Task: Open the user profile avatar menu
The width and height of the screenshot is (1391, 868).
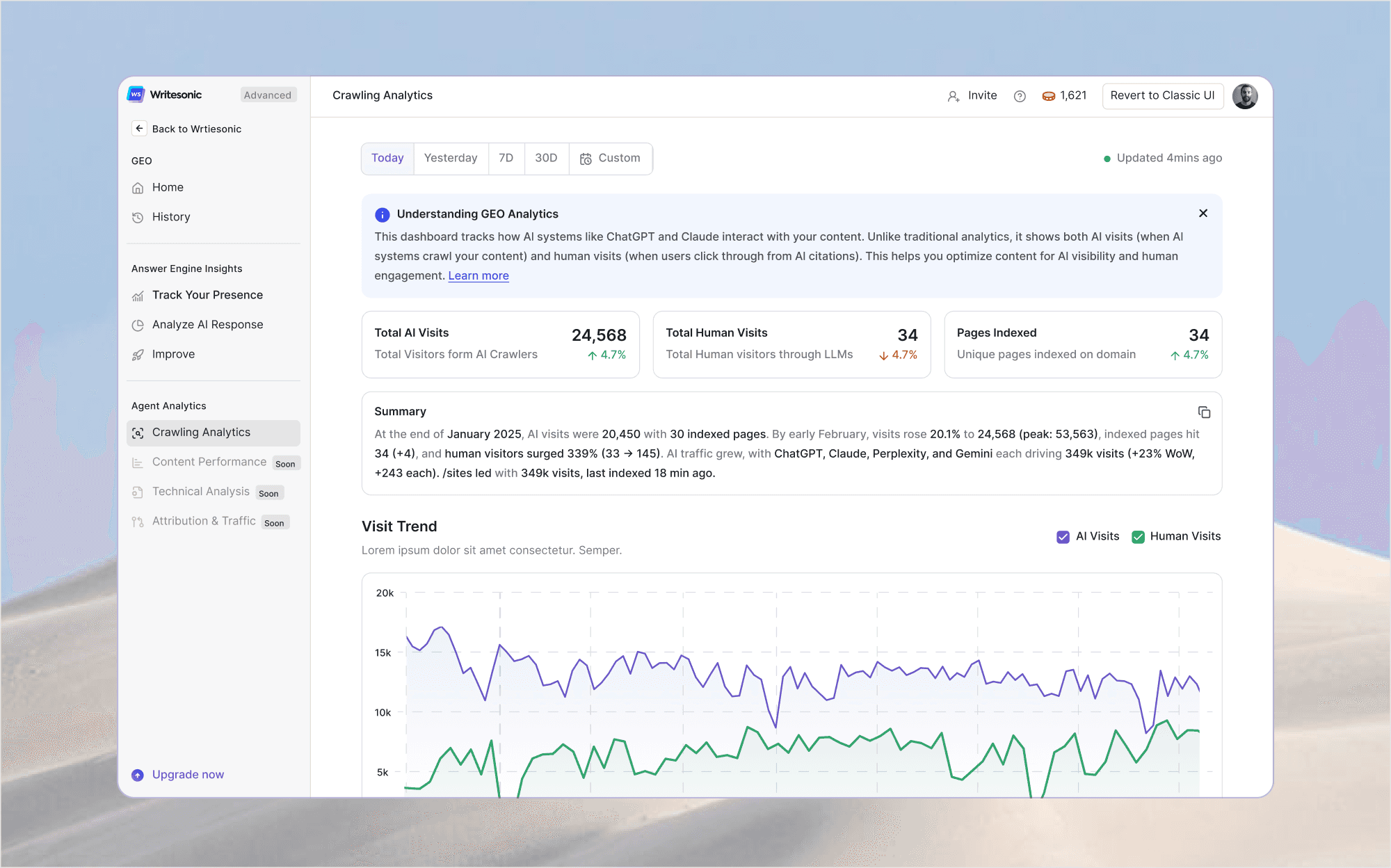Action: pos(1244,96)
